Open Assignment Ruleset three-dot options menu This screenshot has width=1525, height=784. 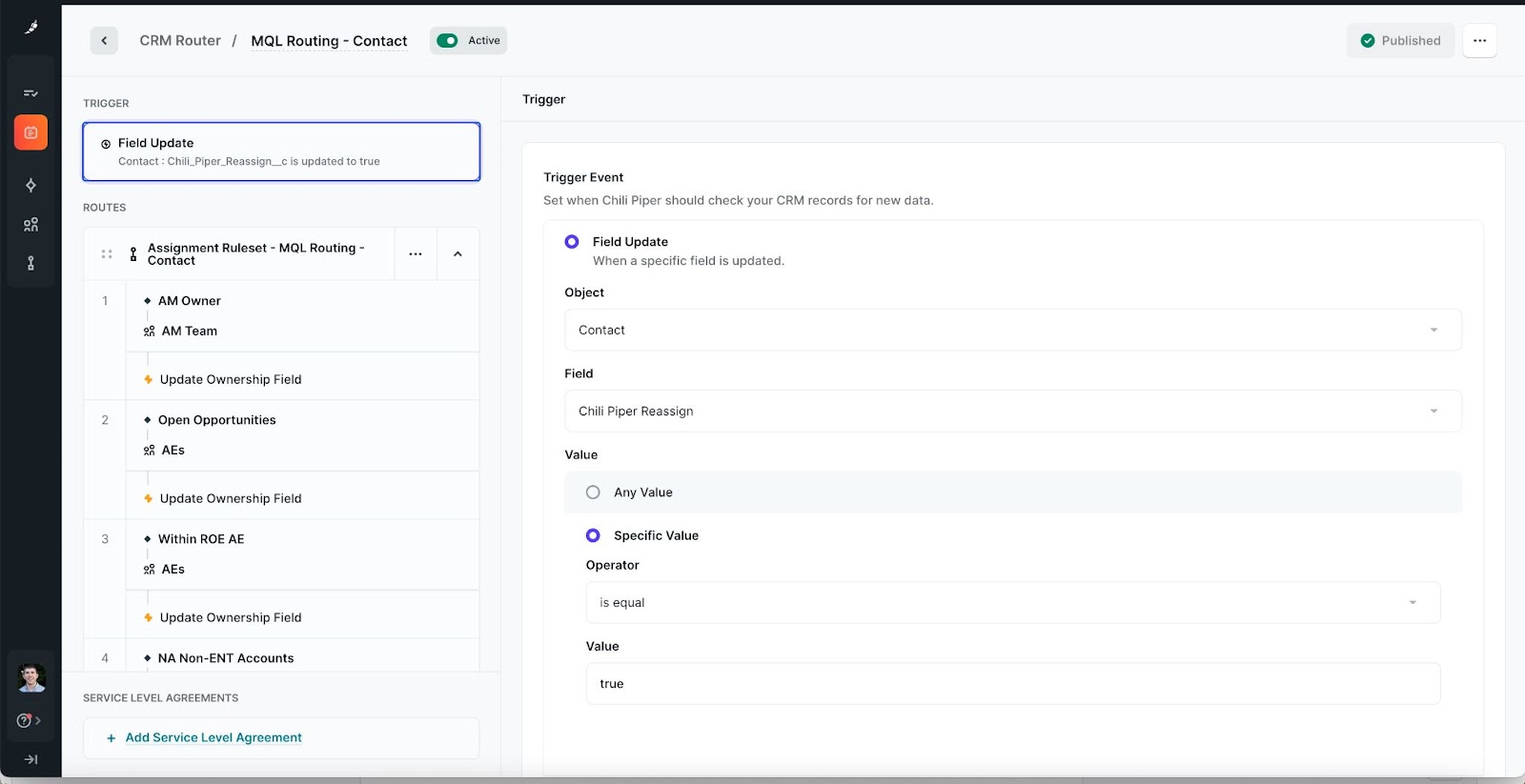(416, 254)
